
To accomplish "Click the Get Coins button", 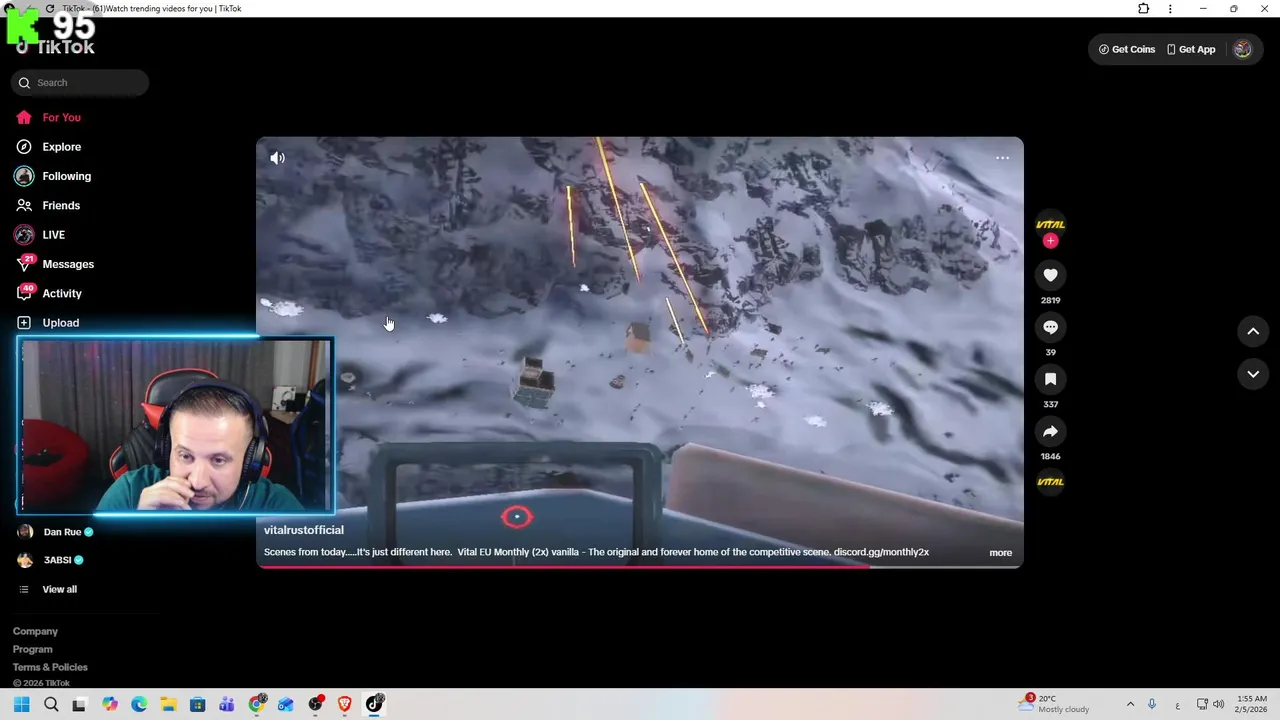I will [x=1126, y=49].
